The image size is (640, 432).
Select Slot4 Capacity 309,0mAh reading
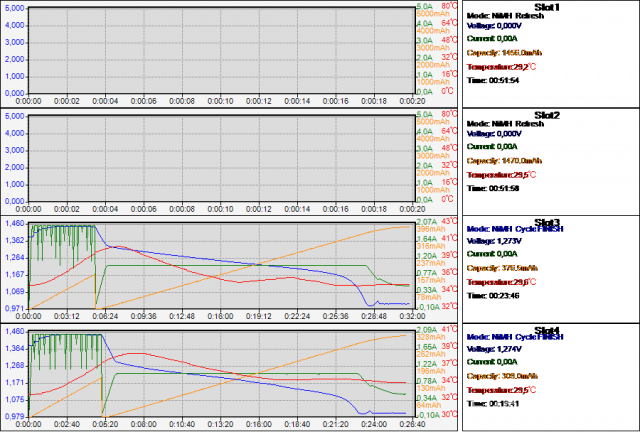[x=502, y=376]
